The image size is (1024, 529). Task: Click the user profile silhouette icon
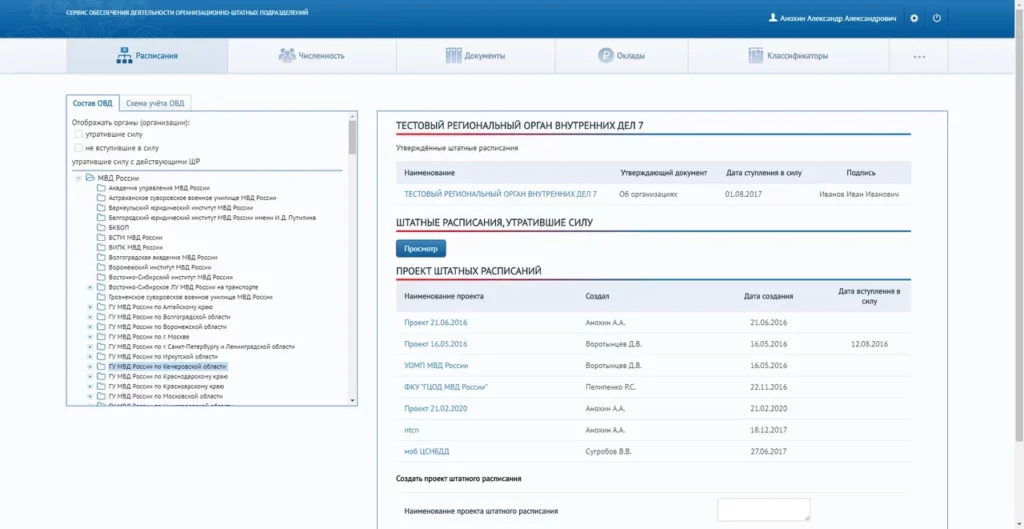773,18
